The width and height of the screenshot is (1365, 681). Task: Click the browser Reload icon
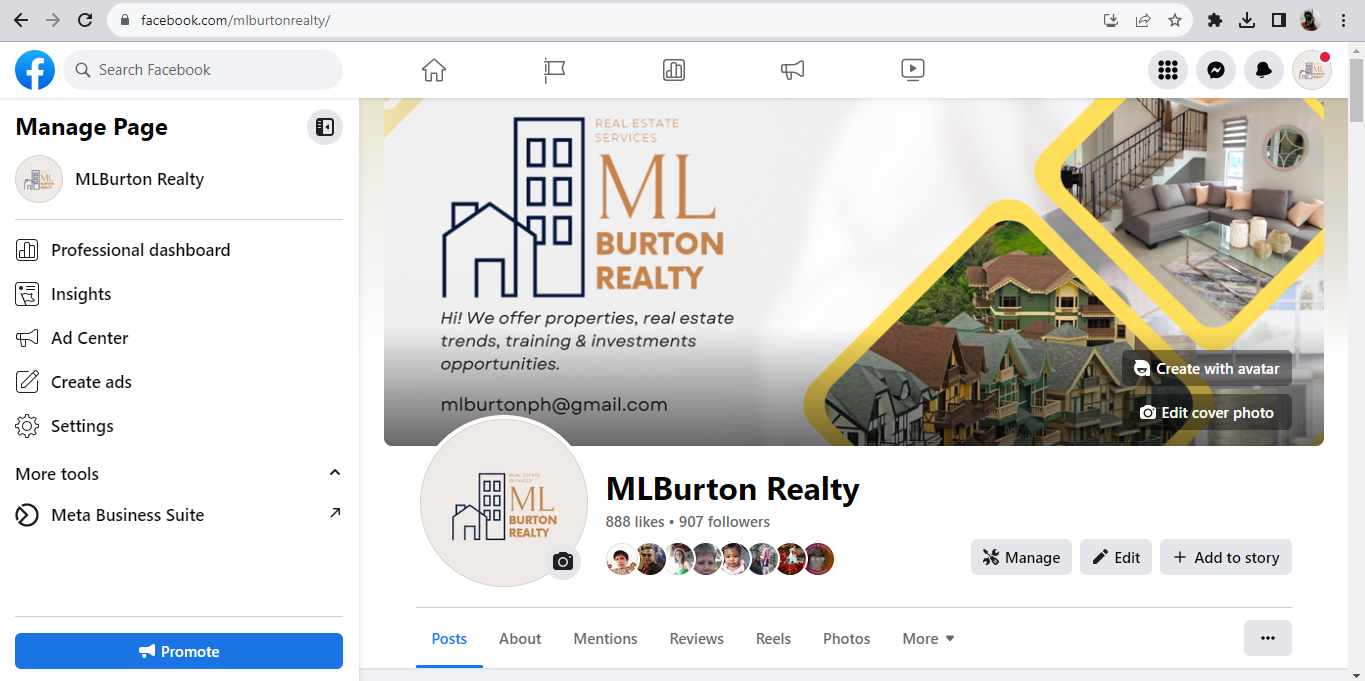click(x=85, y=20)
